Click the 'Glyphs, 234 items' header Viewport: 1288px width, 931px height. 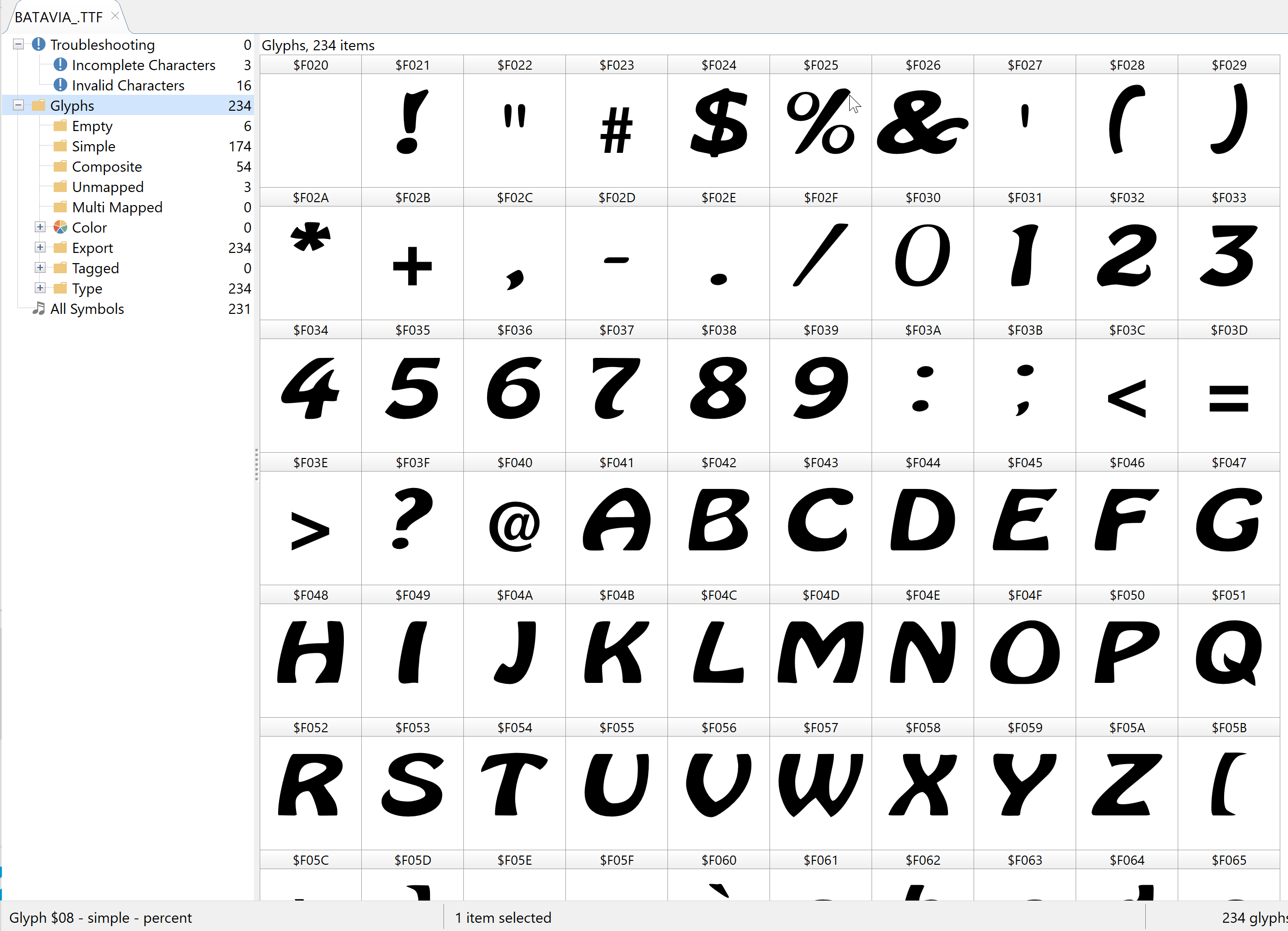318,45
